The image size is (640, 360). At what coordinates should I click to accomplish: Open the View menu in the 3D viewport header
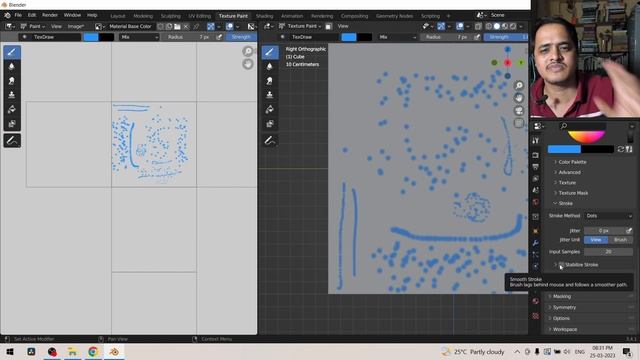[x=343, y=26]
